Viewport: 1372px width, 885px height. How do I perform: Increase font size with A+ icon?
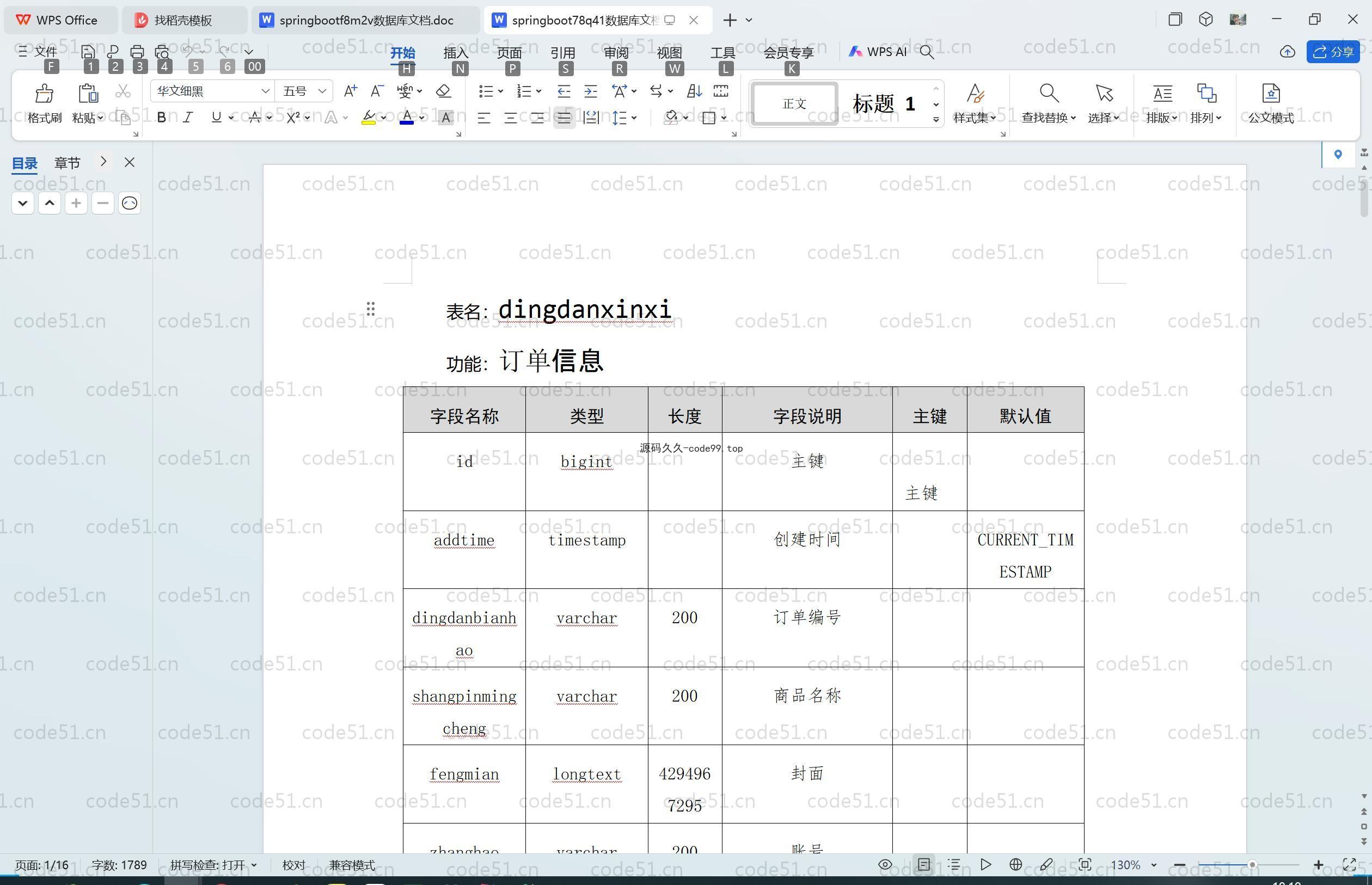coord(350,91)
